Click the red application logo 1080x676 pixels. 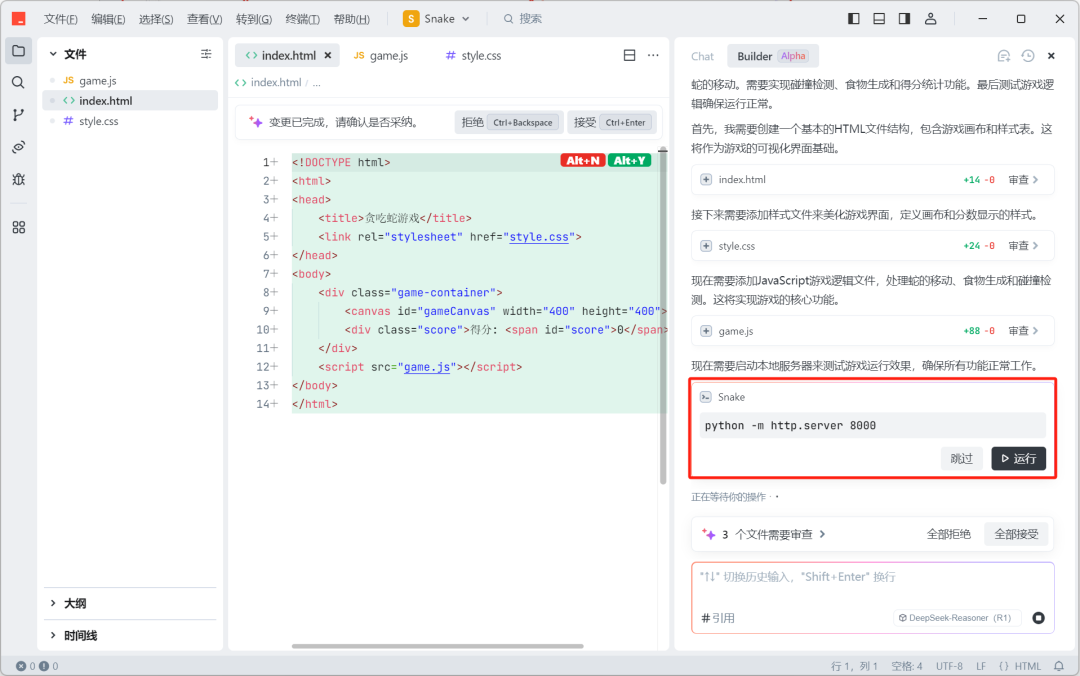(x=19, y=19)
